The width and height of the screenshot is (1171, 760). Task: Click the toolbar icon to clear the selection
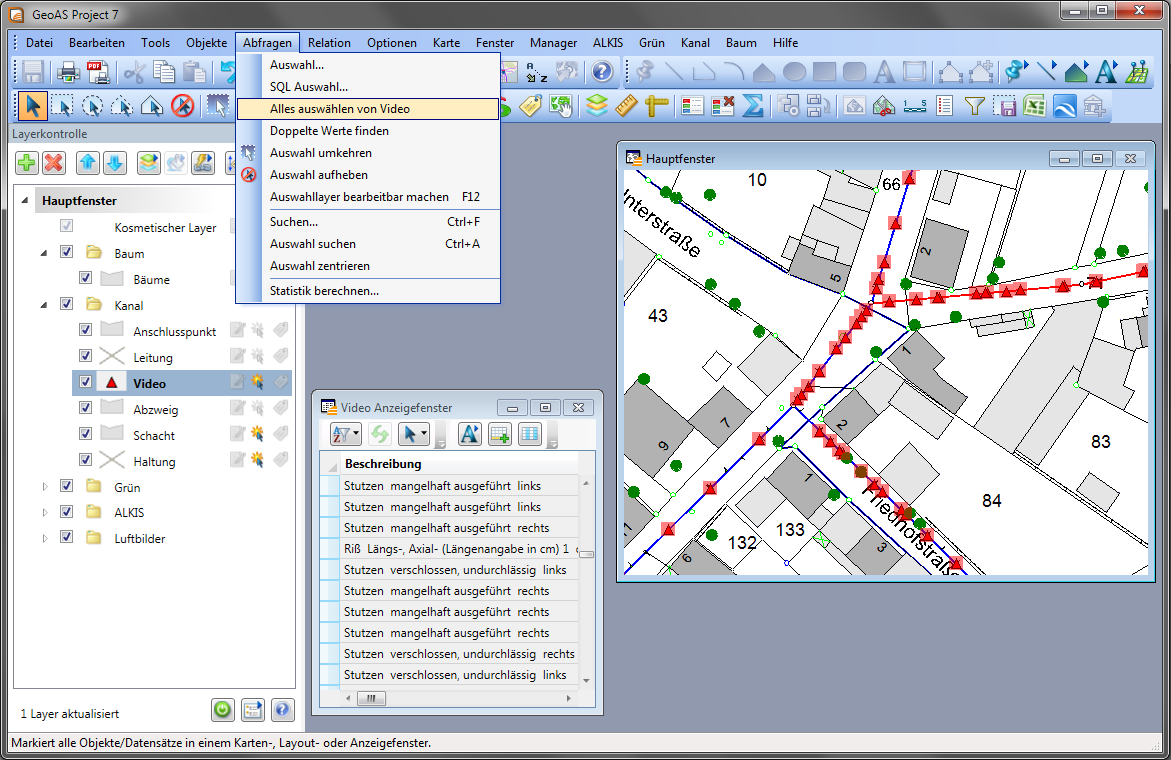click(182, 106)
